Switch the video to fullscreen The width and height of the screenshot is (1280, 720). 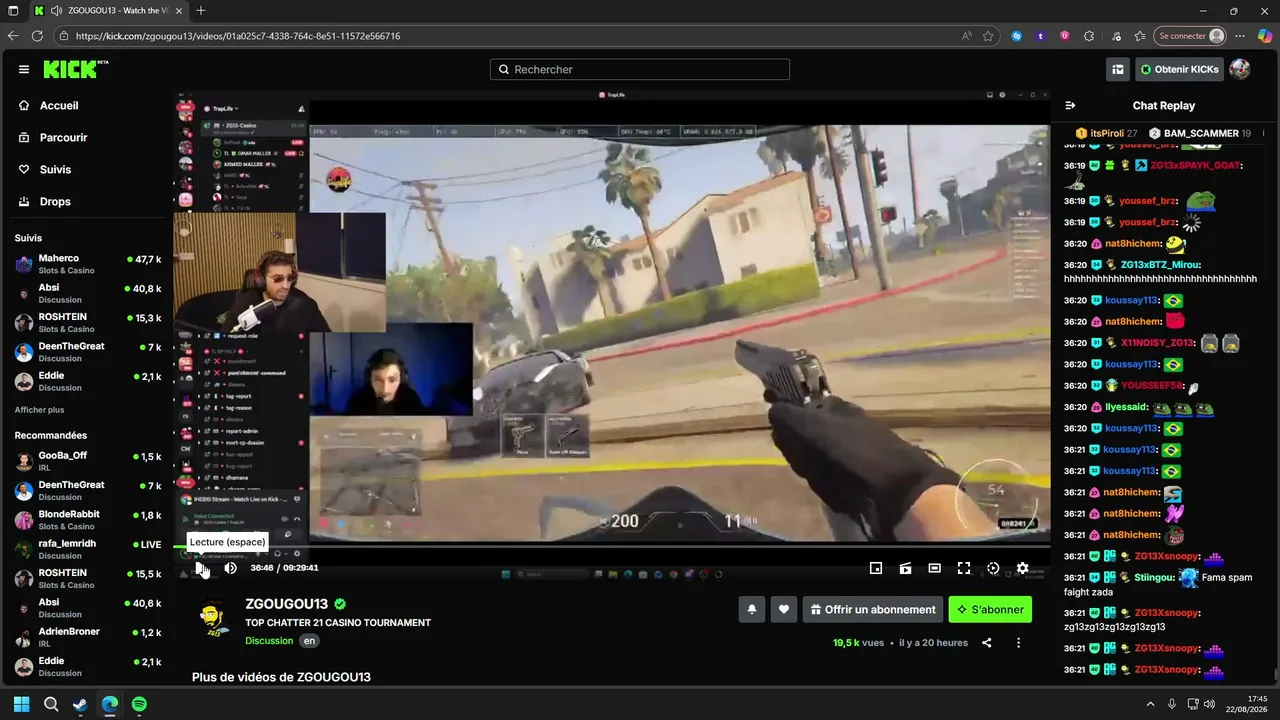coord(964,568)
